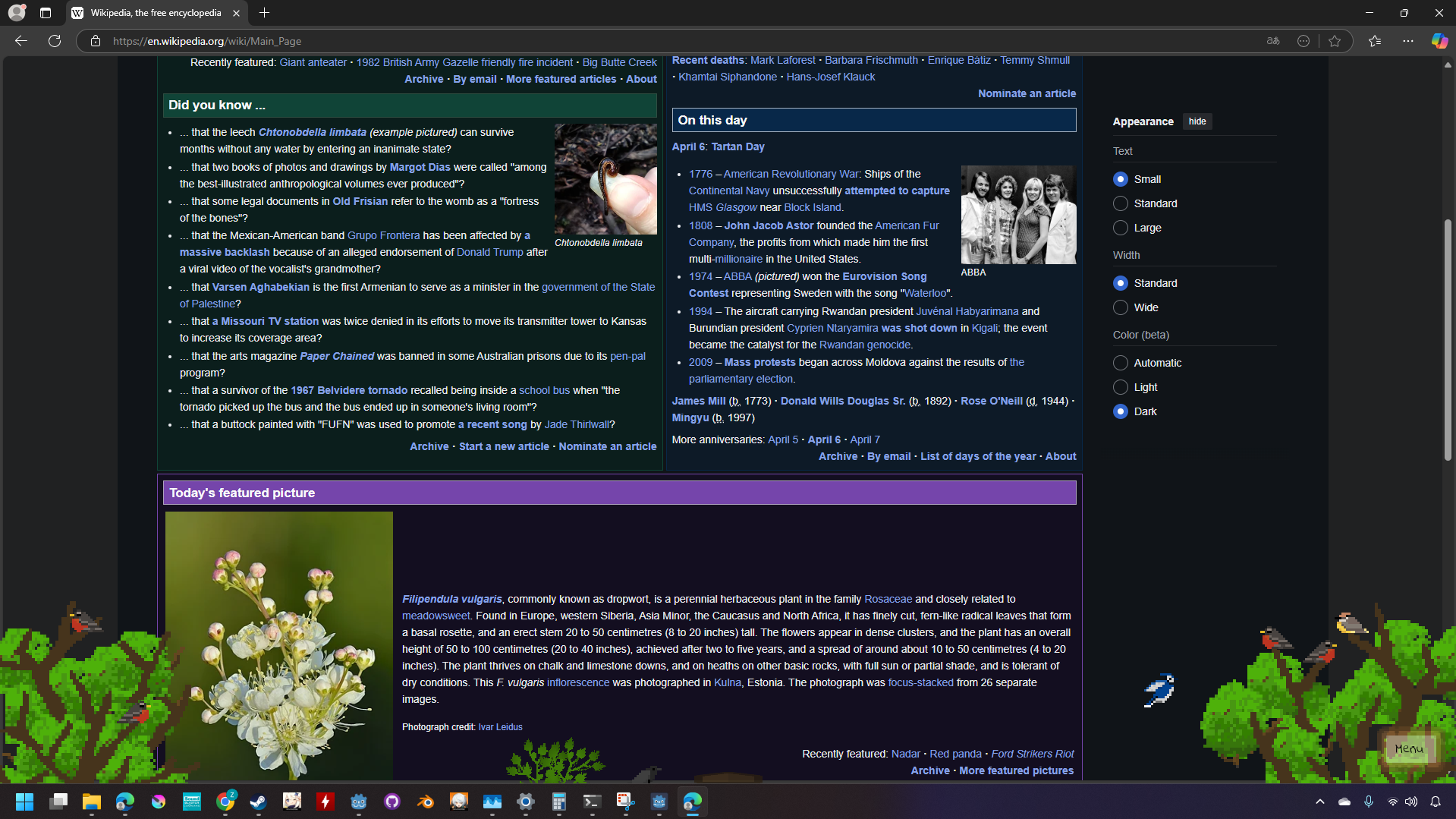
Task: Open the translate page icon
Action: pos(1273,41)
